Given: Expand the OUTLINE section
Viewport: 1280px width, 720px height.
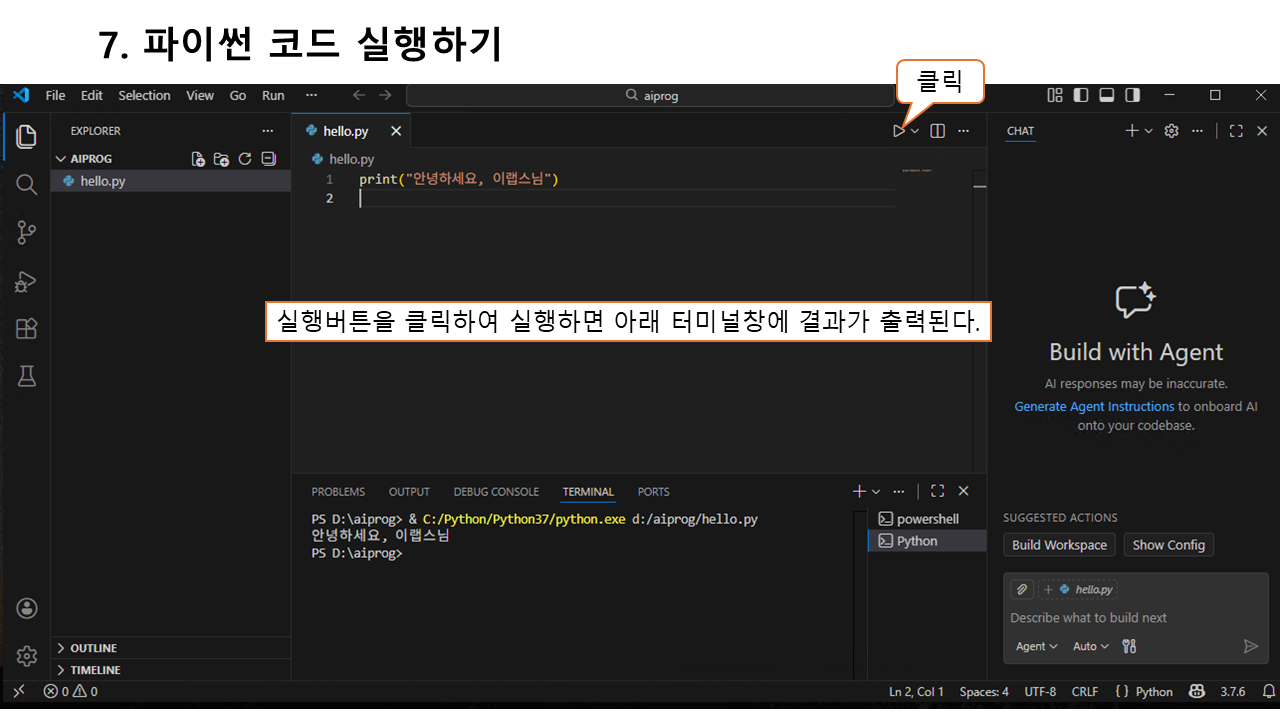Looking at the screenshot, I should [x=93, y=648].
